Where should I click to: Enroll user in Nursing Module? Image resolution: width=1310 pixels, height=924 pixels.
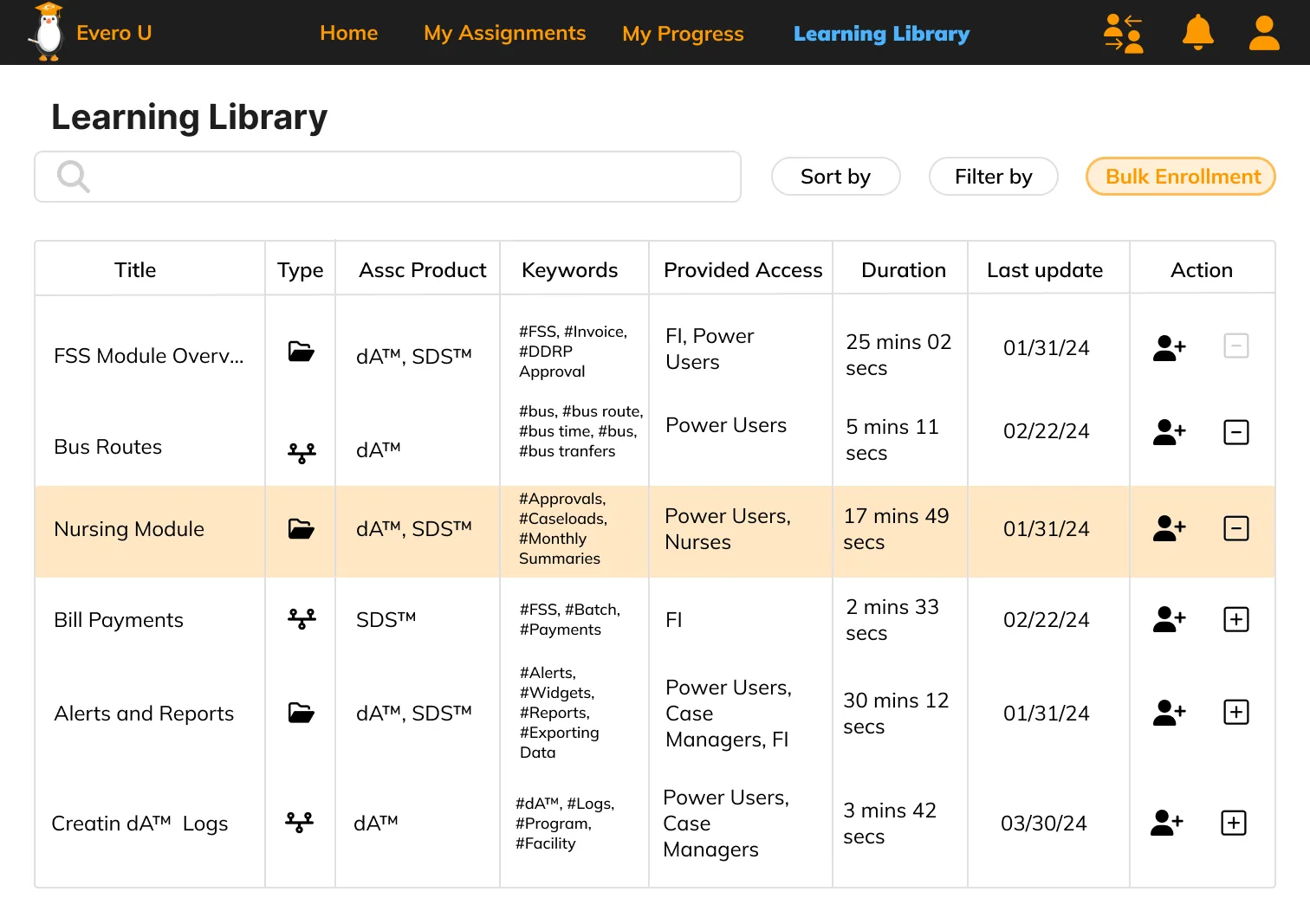(1170, 528)
